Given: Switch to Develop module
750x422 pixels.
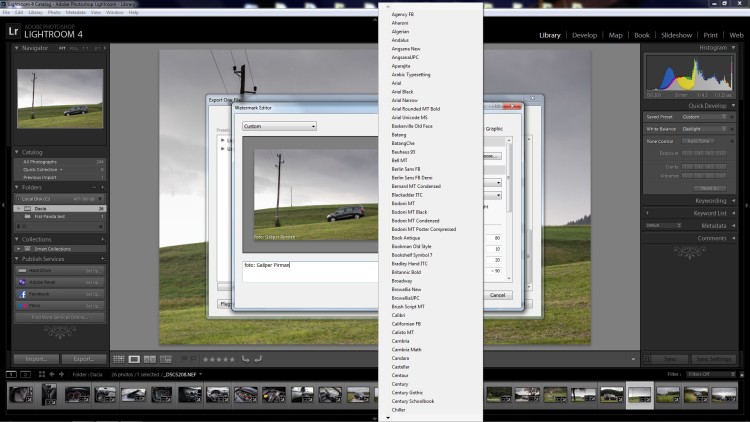Looking at the screenshot, I should tap(585, 35).
